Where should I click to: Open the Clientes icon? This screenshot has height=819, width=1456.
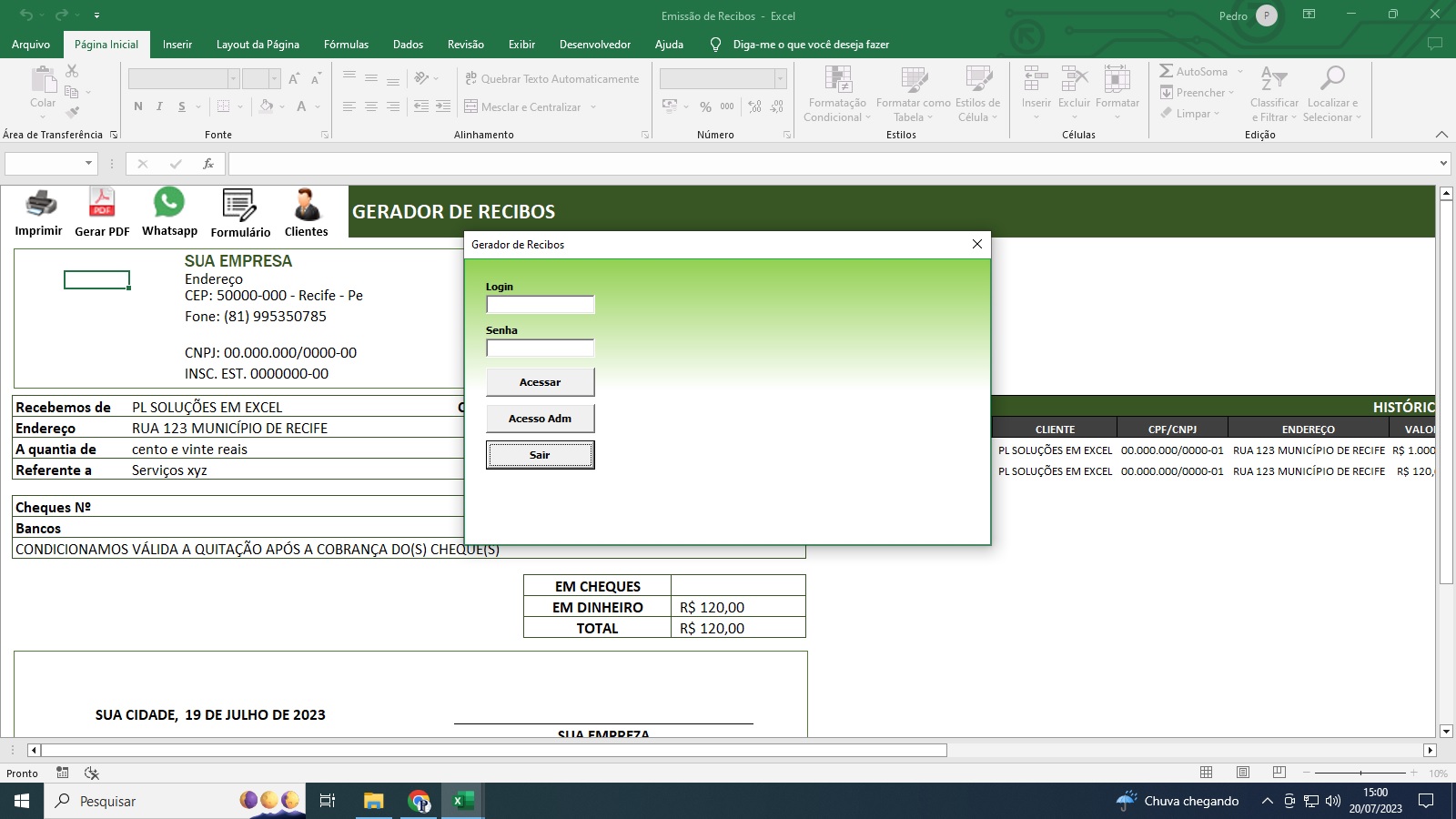[307, 205]
